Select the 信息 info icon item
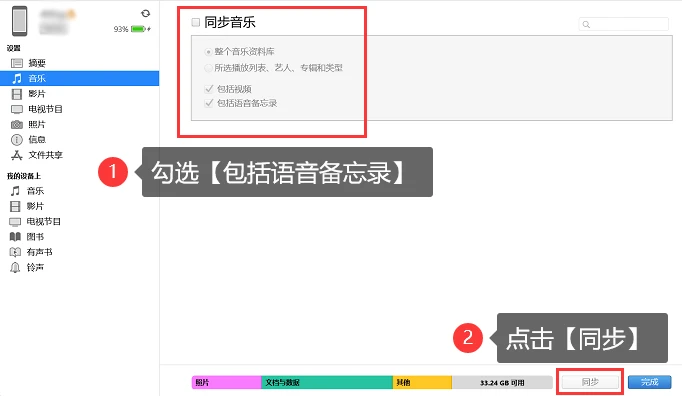The width and height of the screenshot is (682, 396). [x=17, y=140]
